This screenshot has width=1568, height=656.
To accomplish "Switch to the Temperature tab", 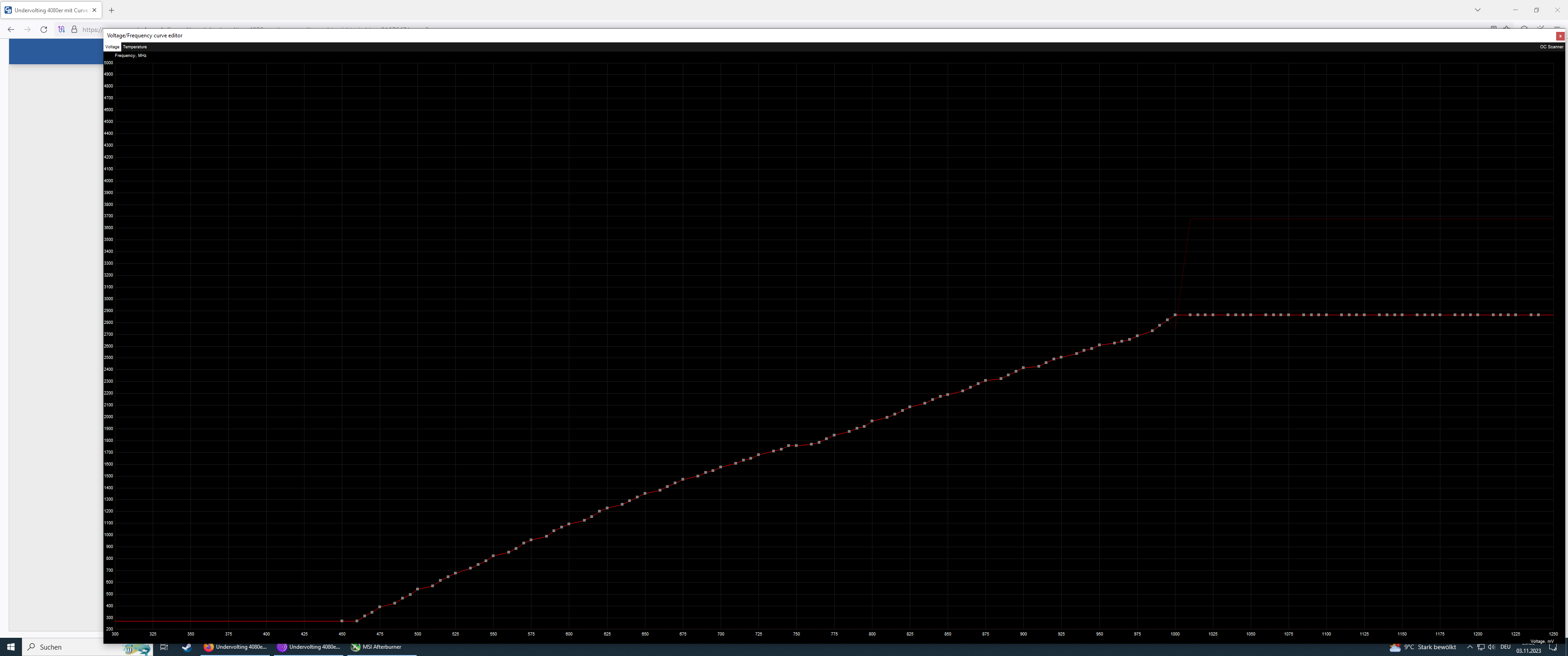I will click(134, 47).
